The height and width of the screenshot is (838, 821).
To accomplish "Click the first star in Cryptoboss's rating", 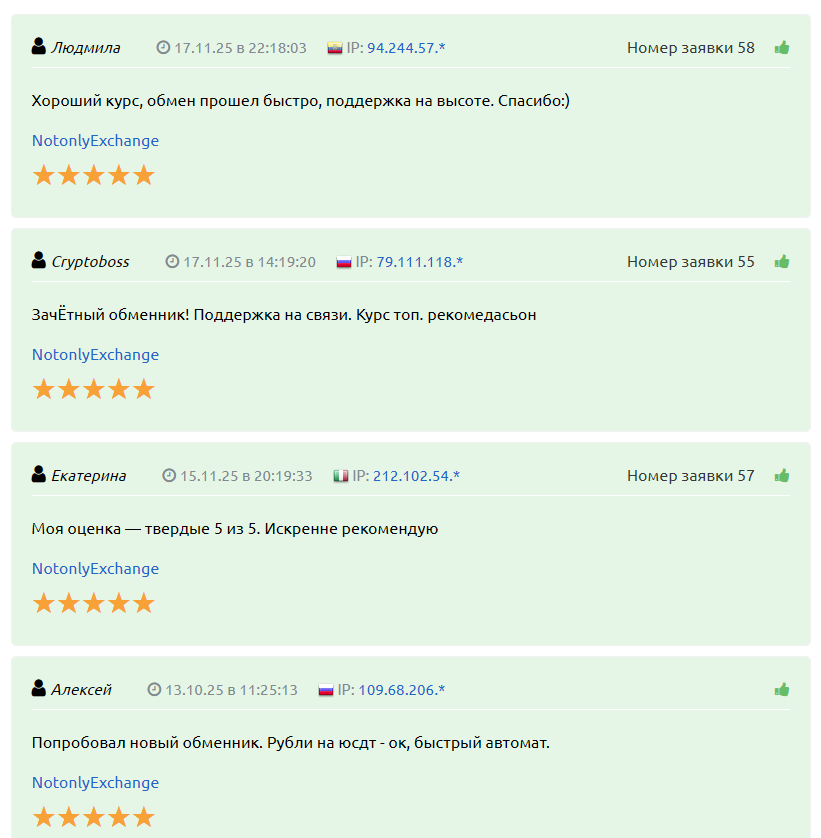I will tap(44, 388).
